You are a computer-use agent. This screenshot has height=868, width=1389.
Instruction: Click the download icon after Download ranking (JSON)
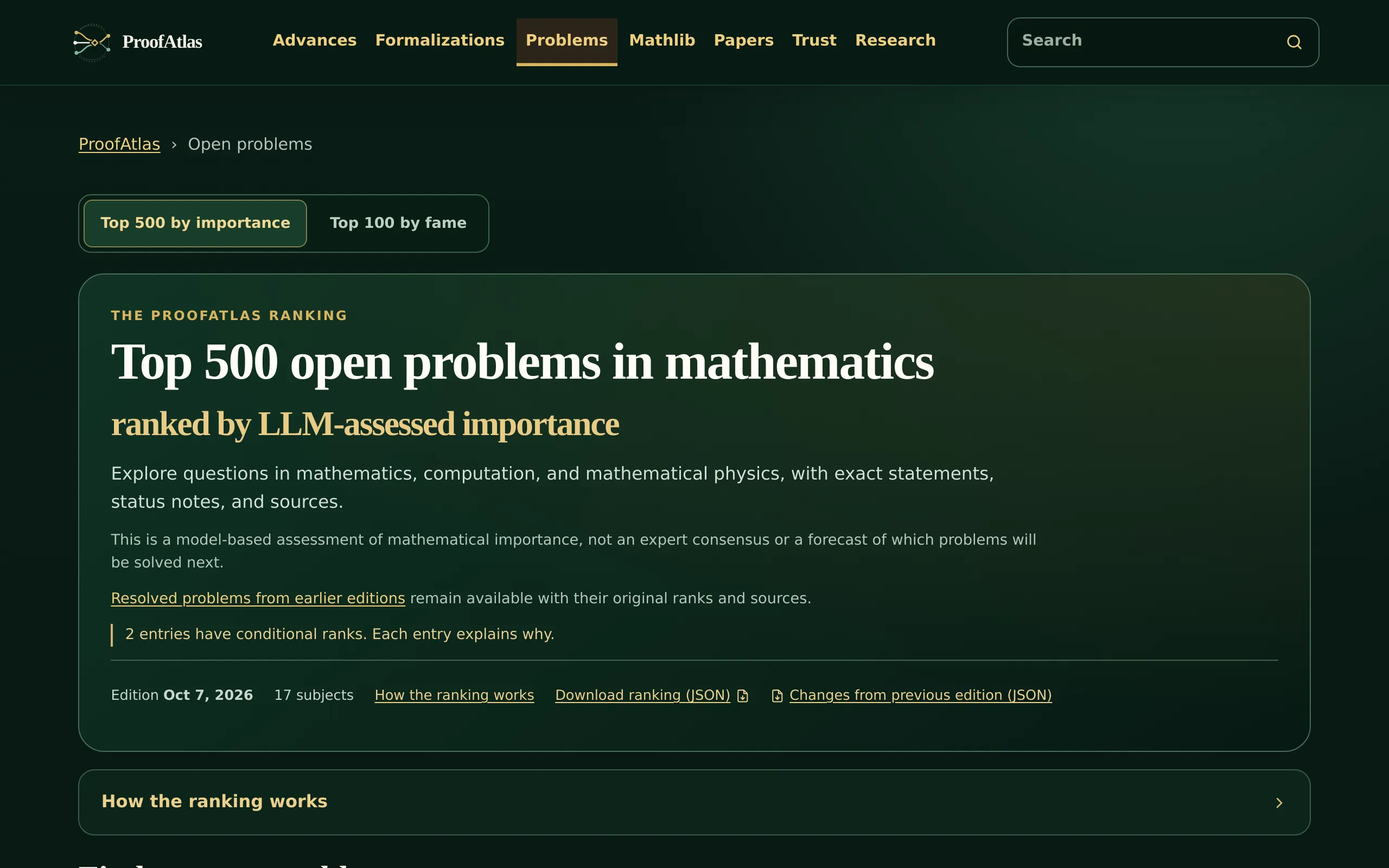tap(743, 696)
